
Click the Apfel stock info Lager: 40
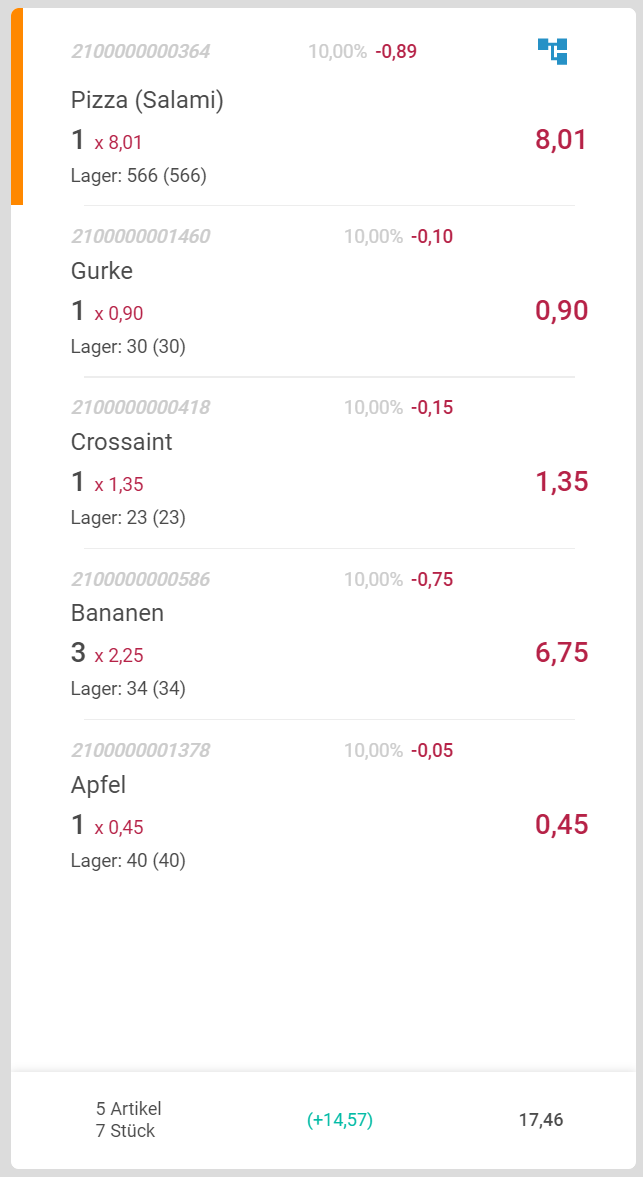click(x=128, y=860)
